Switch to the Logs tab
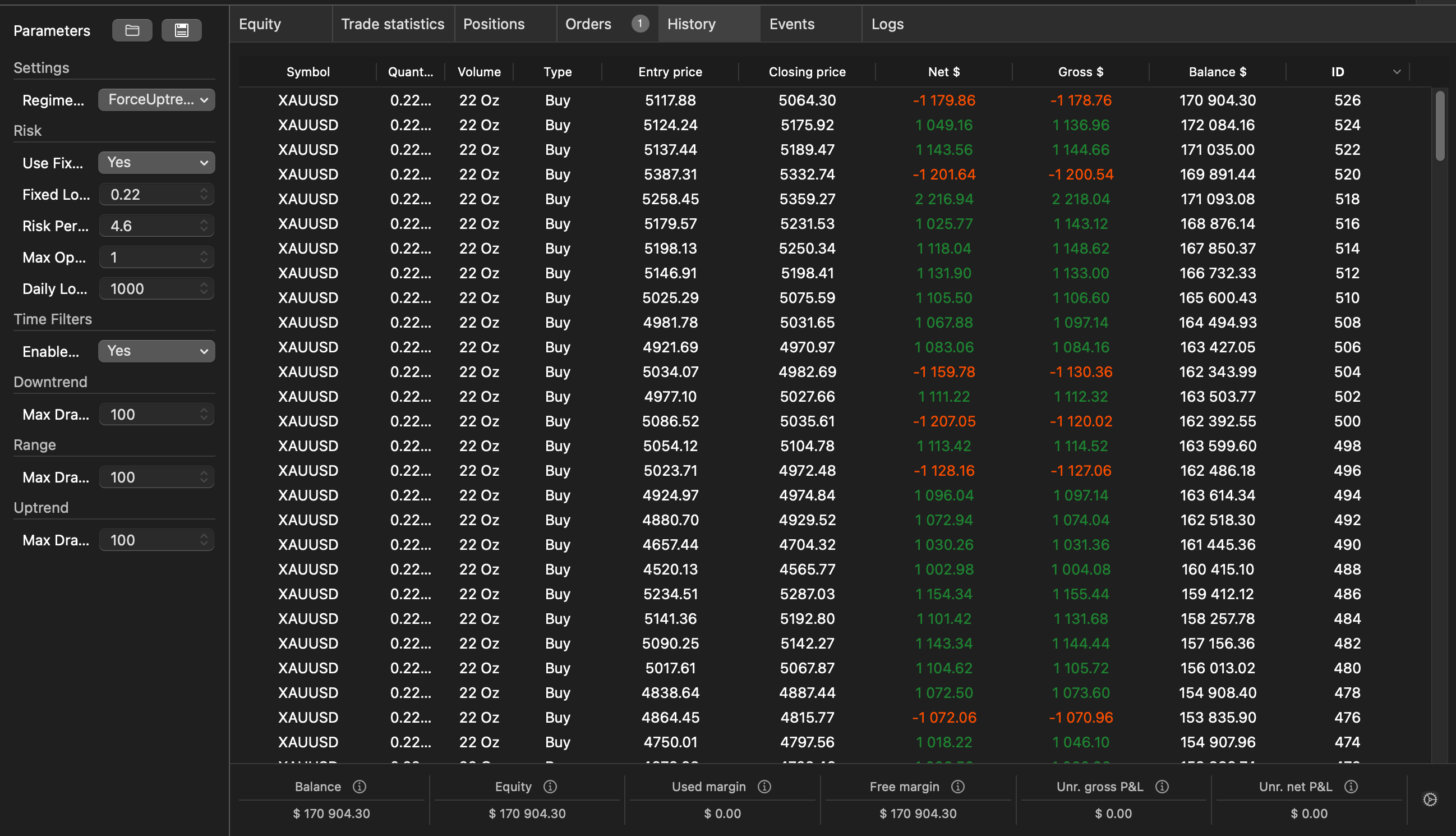Image resolution: width=1456 pixels, height=836 pixels. click(x=887, y=24)
